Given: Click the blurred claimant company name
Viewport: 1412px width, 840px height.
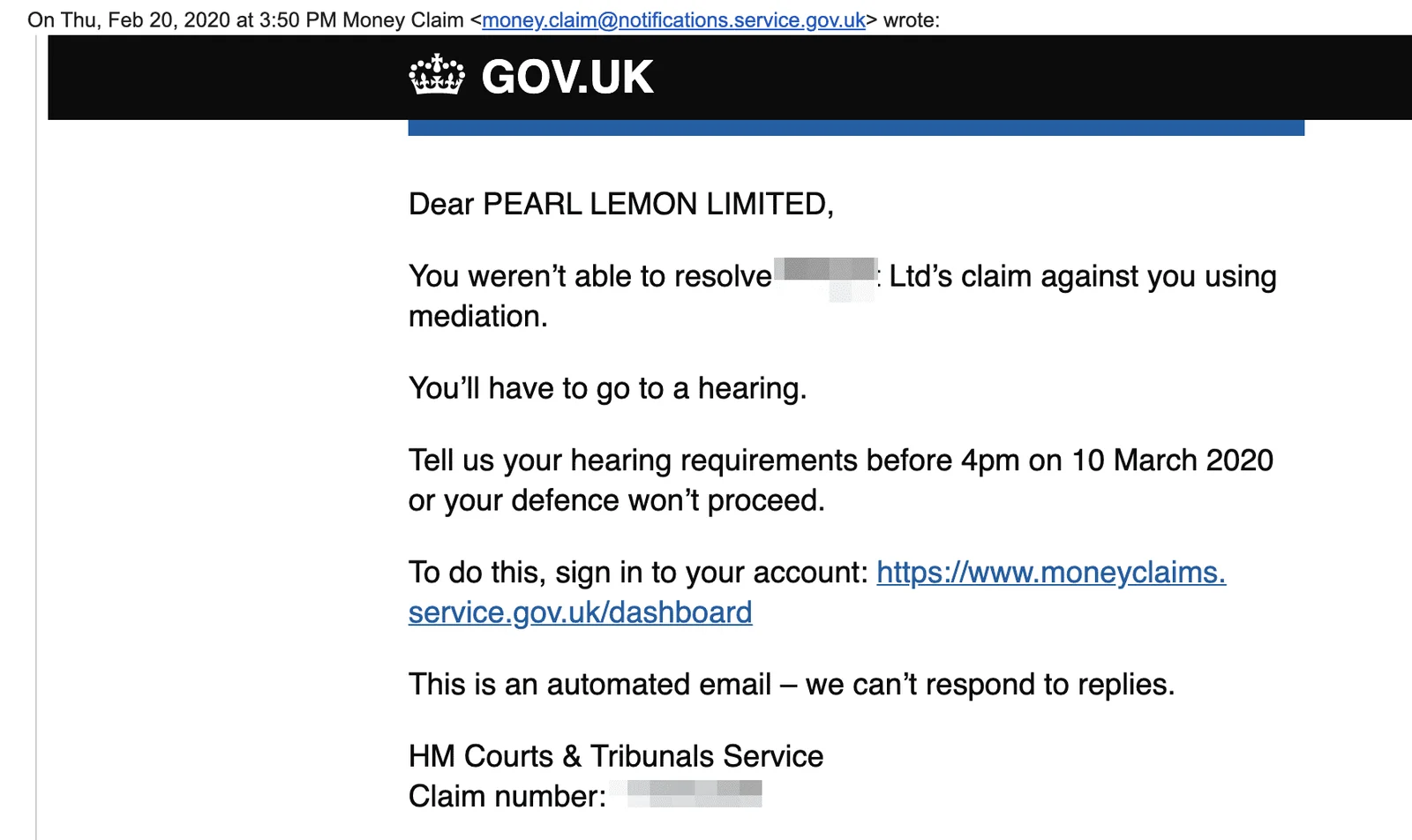Looking at the screenshot, I should click(826, 279).
